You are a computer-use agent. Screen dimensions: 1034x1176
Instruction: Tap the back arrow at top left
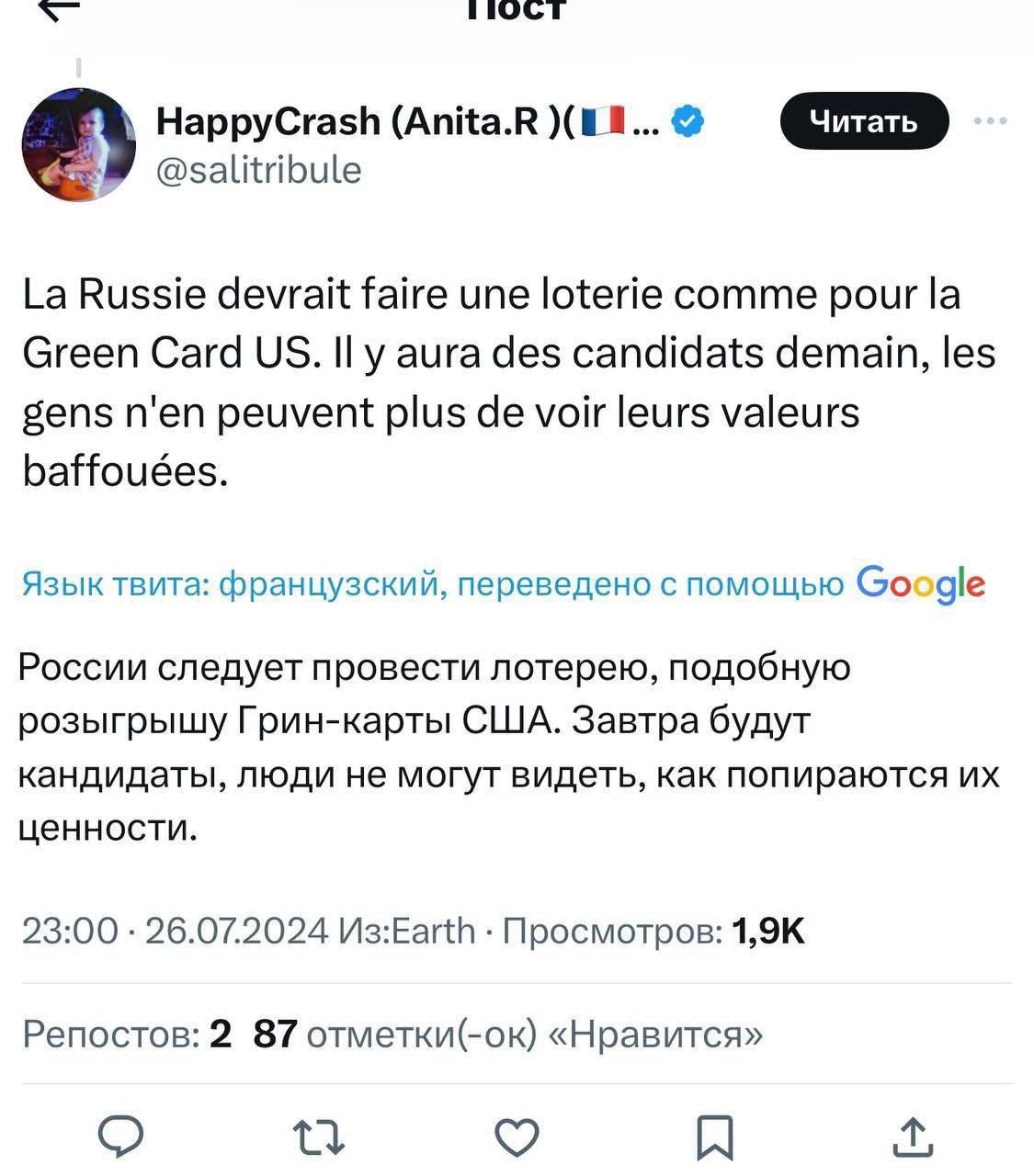click(x=59, y=9)
